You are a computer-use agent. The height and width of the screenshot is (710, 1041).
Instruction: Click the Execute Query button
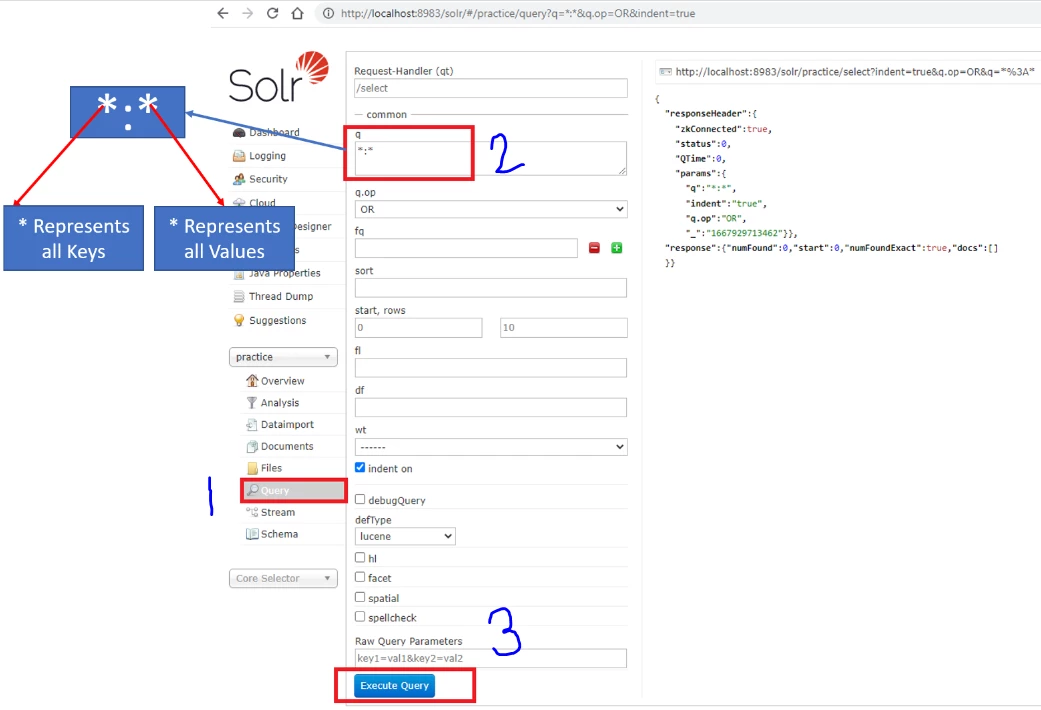coord(394,685)
